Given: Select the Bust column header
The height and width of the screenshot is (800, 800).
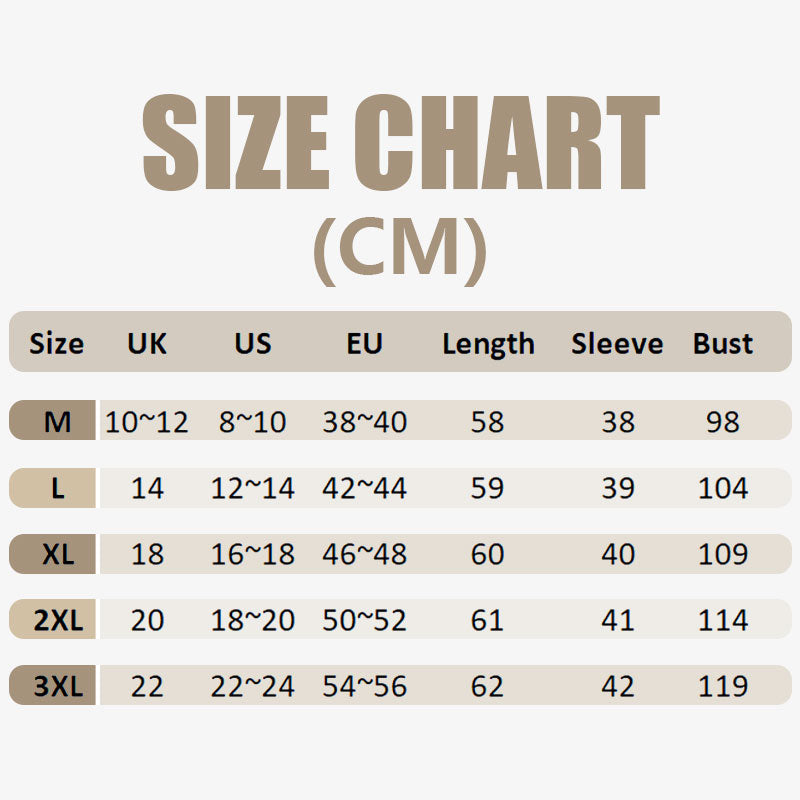Looking at the screenshot, I should click(722, 344).
